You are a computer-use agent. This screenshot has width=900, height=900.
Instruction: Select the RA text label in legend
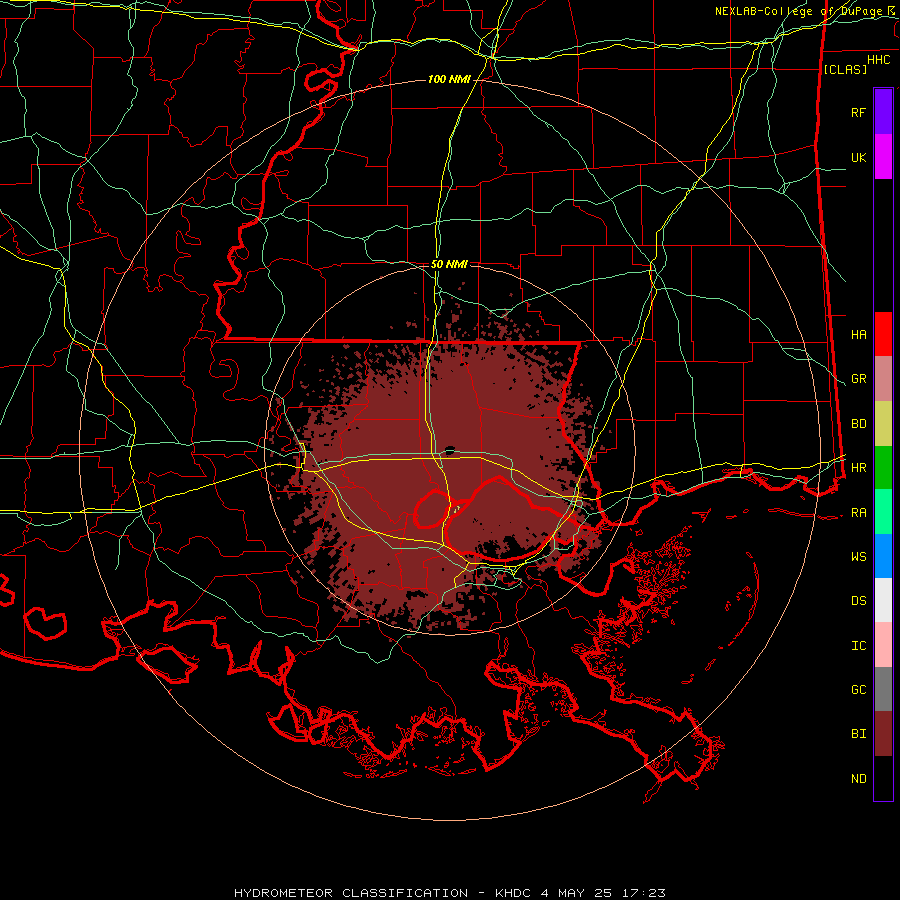tap(858, 512)
